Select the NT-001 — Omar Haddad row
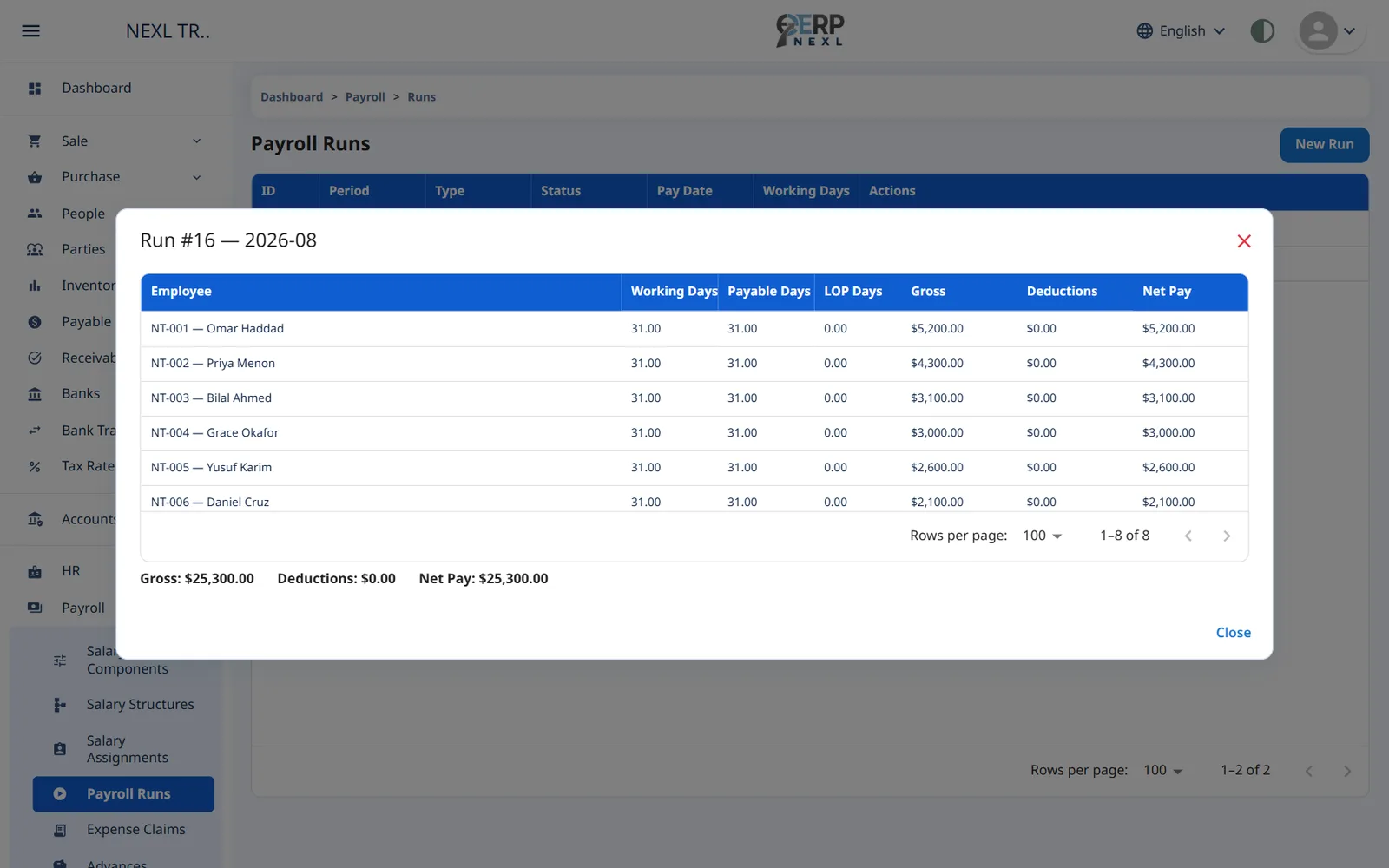The image size is (1389, 868). (694, 329)
